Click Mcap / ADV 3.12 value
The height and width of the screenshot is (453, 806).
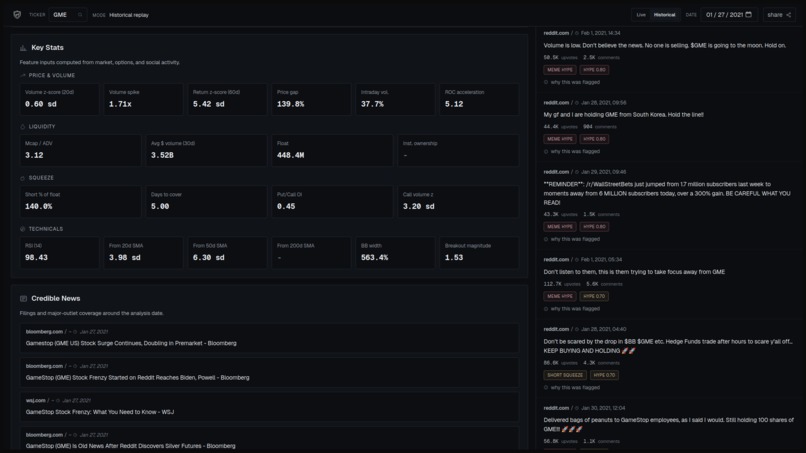tap(34, 155)
